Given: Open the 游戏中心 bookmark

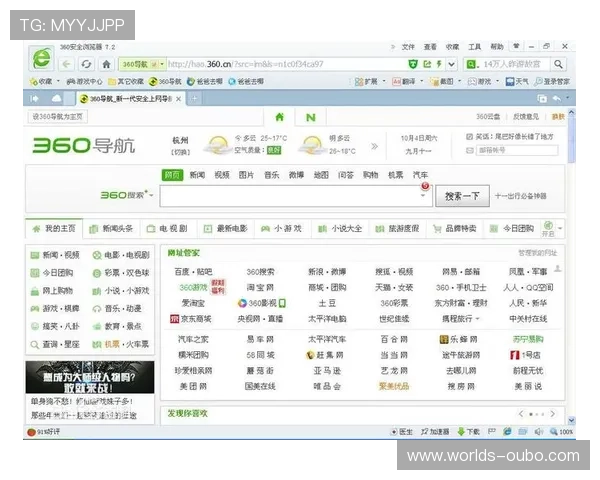Looking at the screenshot, I should [x=85, y=82].
